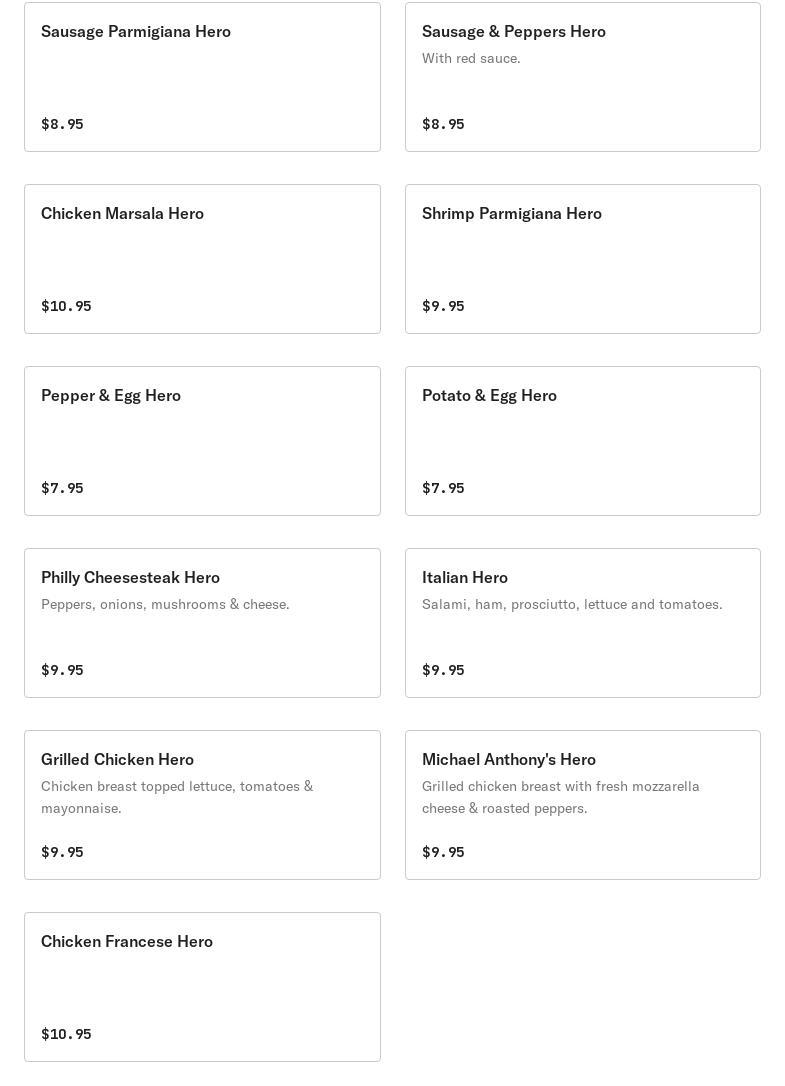The width and height of the screenshot is (785, 1086).
Task: Click the "With red sauce." description
Action: click(x=471, y=59)
